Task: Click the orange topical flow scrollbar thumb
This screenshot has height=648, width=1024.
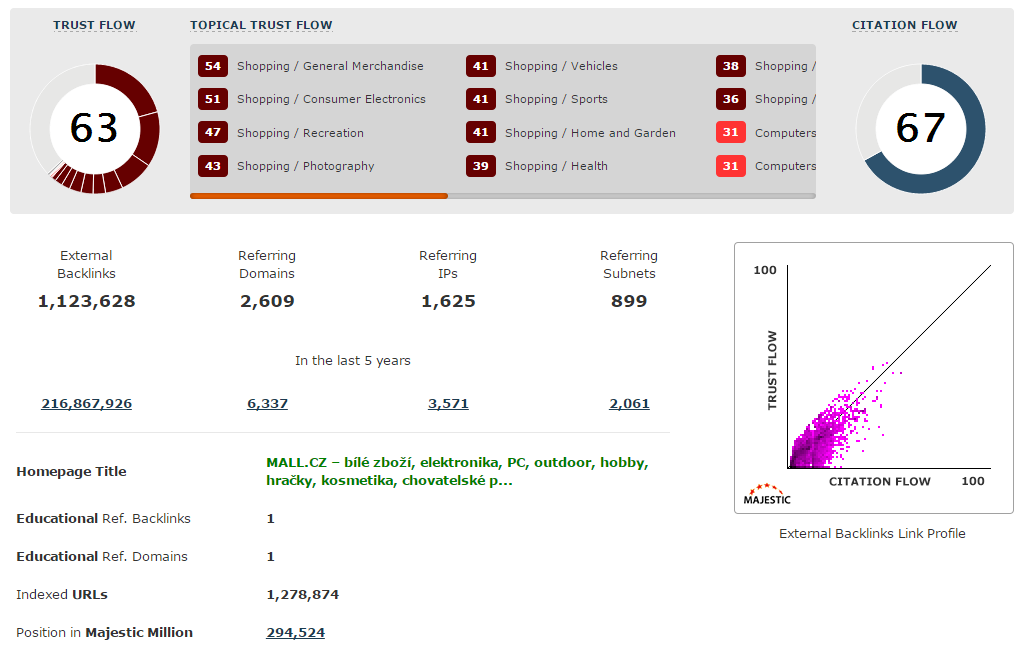Action: tap(319, 196)
